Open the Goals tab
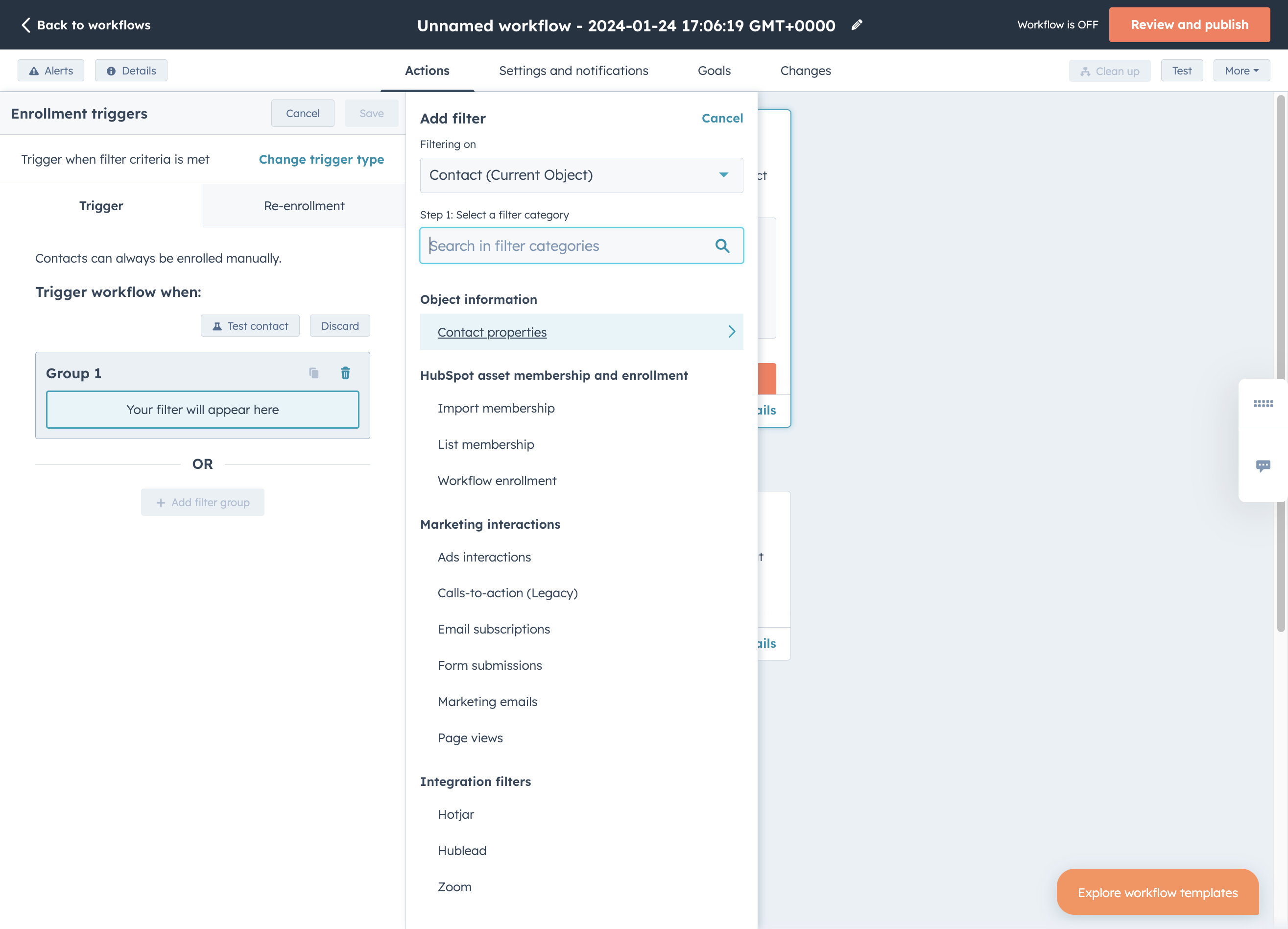Image resolution: width=1288 pixels, height=929 pixels. (x=714, y=71)
